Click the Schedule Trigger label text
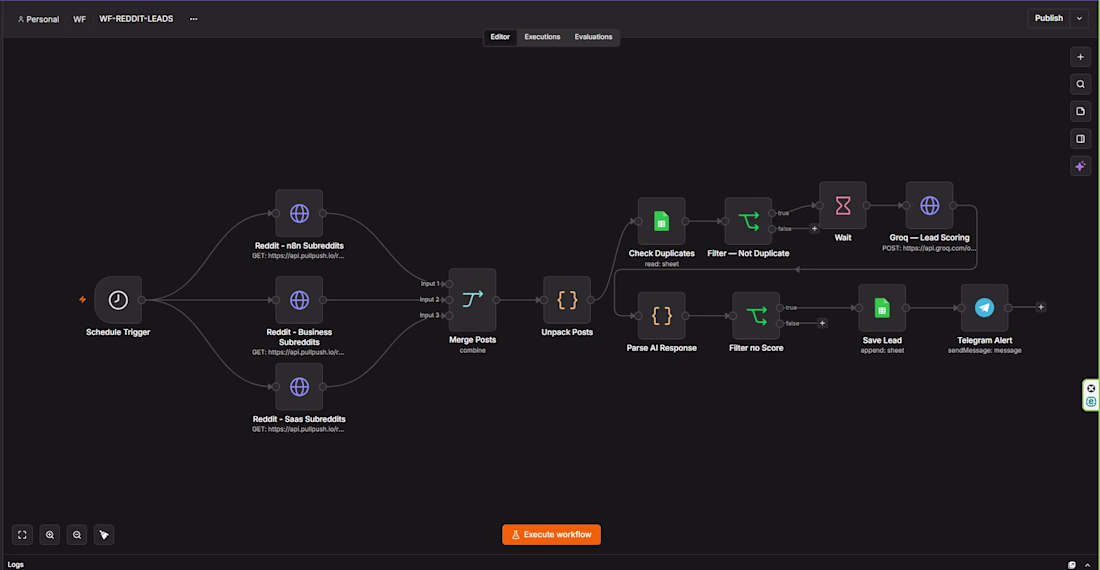The width and height of the screenshot is (1100, 570). click(x=118, y=332)
